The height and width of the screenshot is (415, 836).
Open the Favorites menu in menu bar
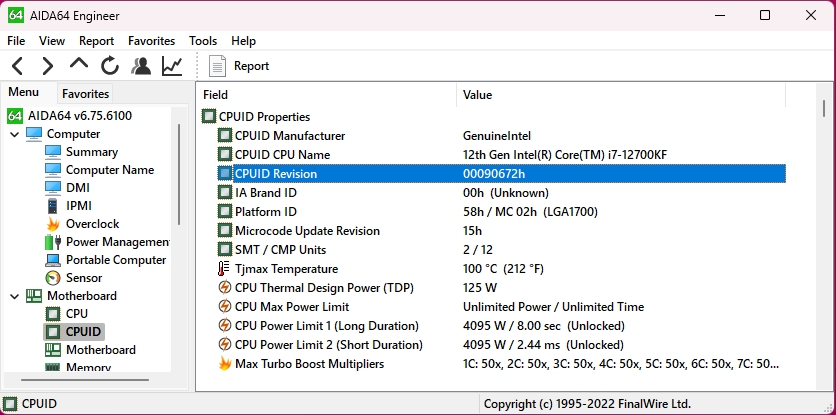pyautogui.click(x=151, y=41)
